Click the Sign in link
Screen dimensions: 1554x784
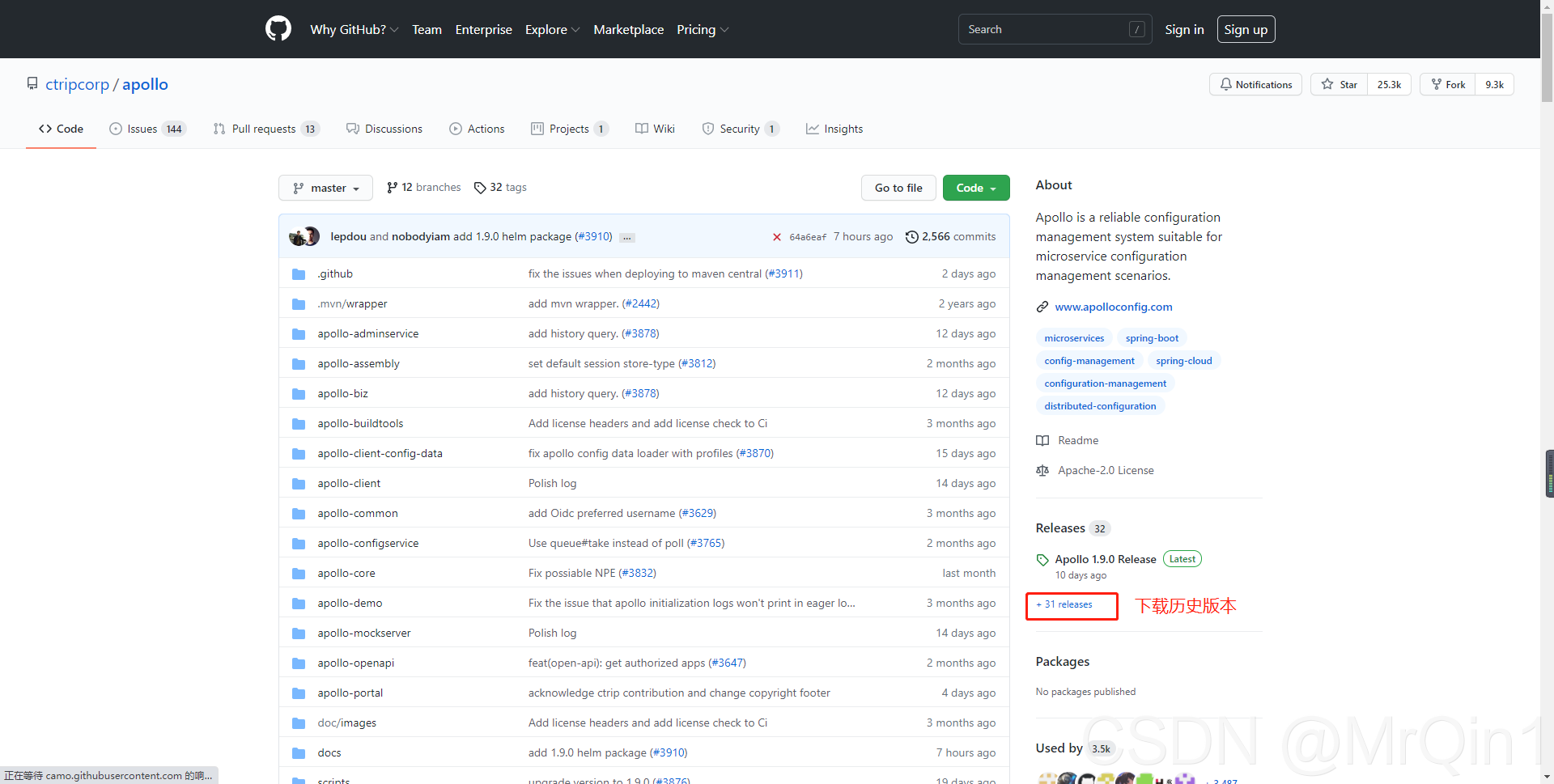[x=1184, y=29]
